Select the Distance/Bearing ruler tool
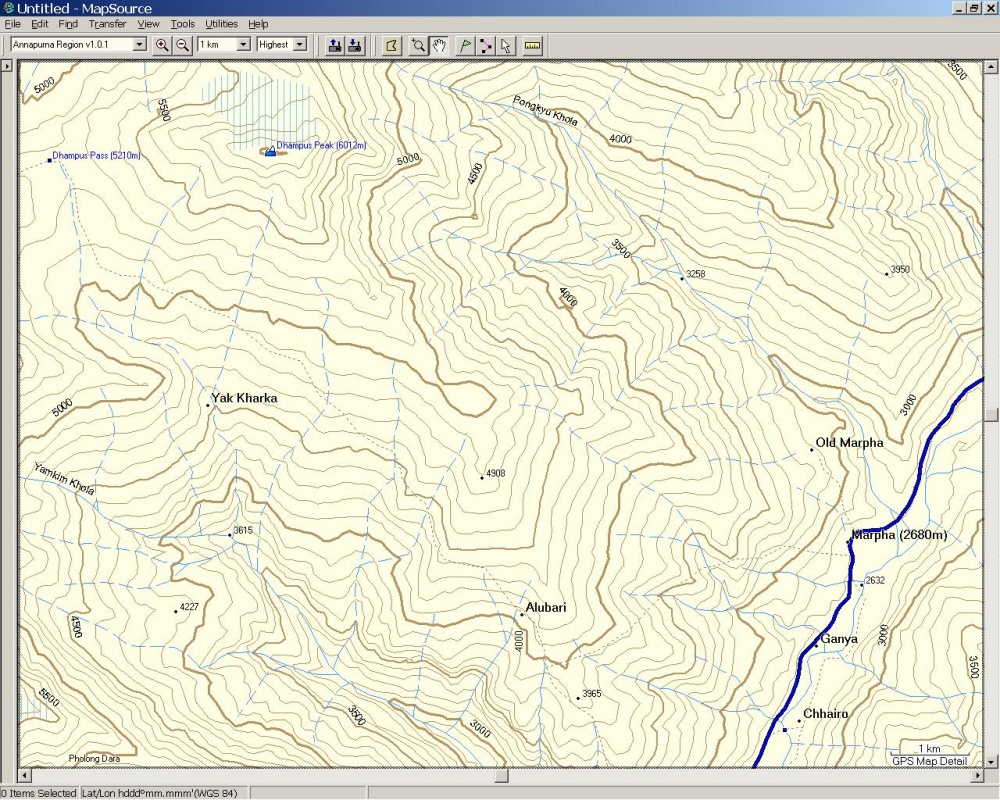Screen dimensions: 1000x800 [x=532, y=45]
